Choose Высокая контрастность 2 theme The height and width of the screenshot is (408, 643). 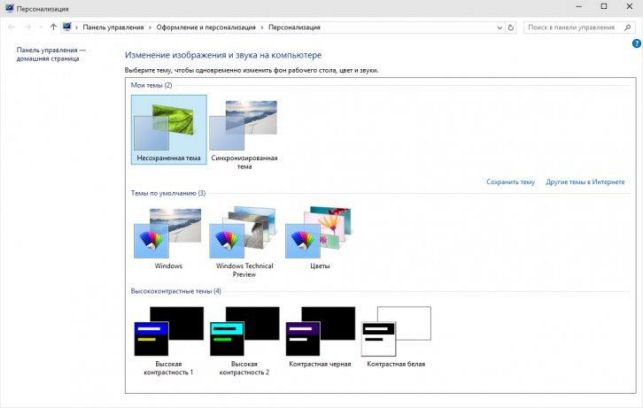tap(244, 341)
